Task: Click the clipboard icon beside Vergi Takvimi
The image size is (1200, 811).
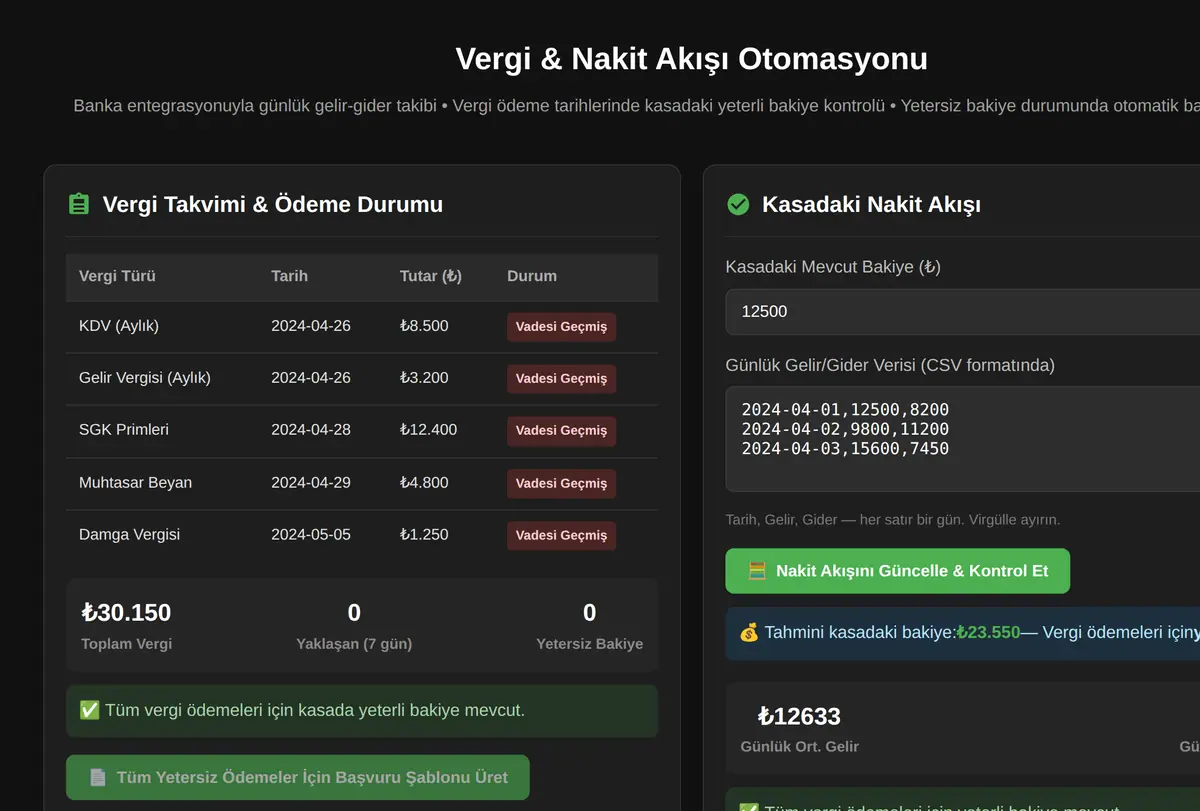Action: pos(78,204)
